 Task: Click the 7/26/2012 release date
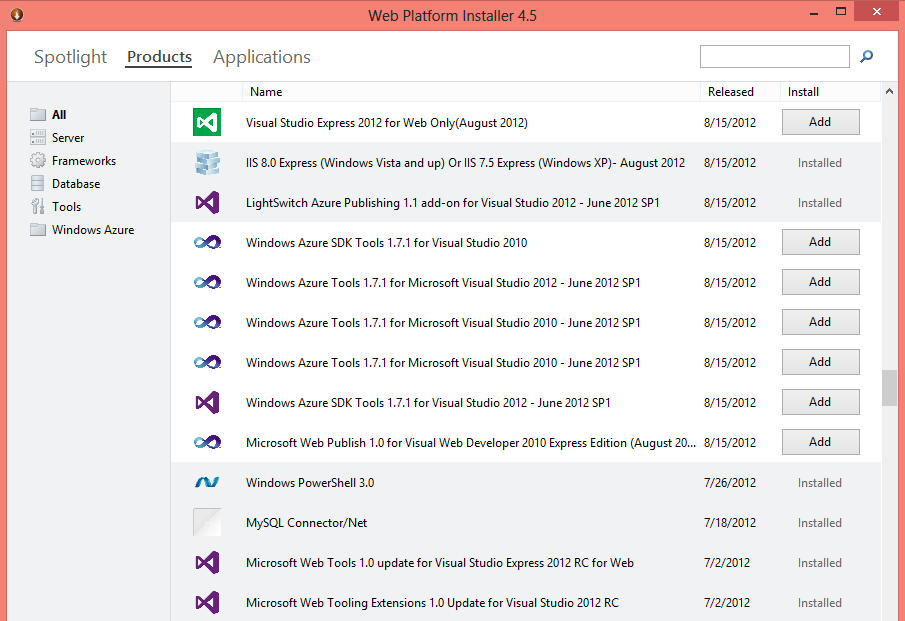tap(730, 482)
